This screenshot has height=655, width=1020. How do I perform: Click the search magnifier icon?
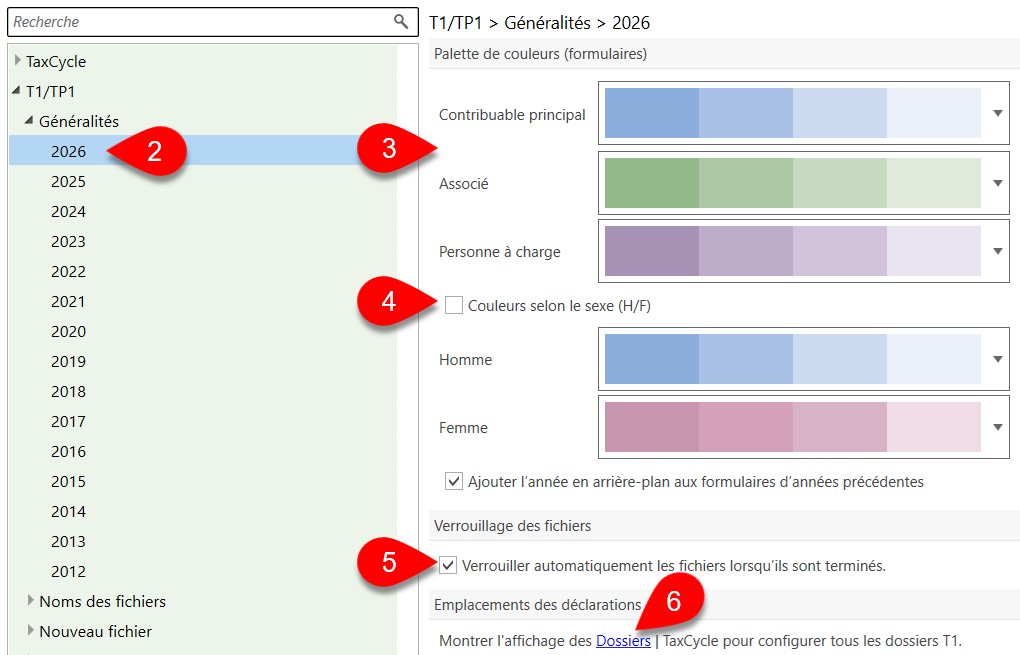click(x=401, y=21)
